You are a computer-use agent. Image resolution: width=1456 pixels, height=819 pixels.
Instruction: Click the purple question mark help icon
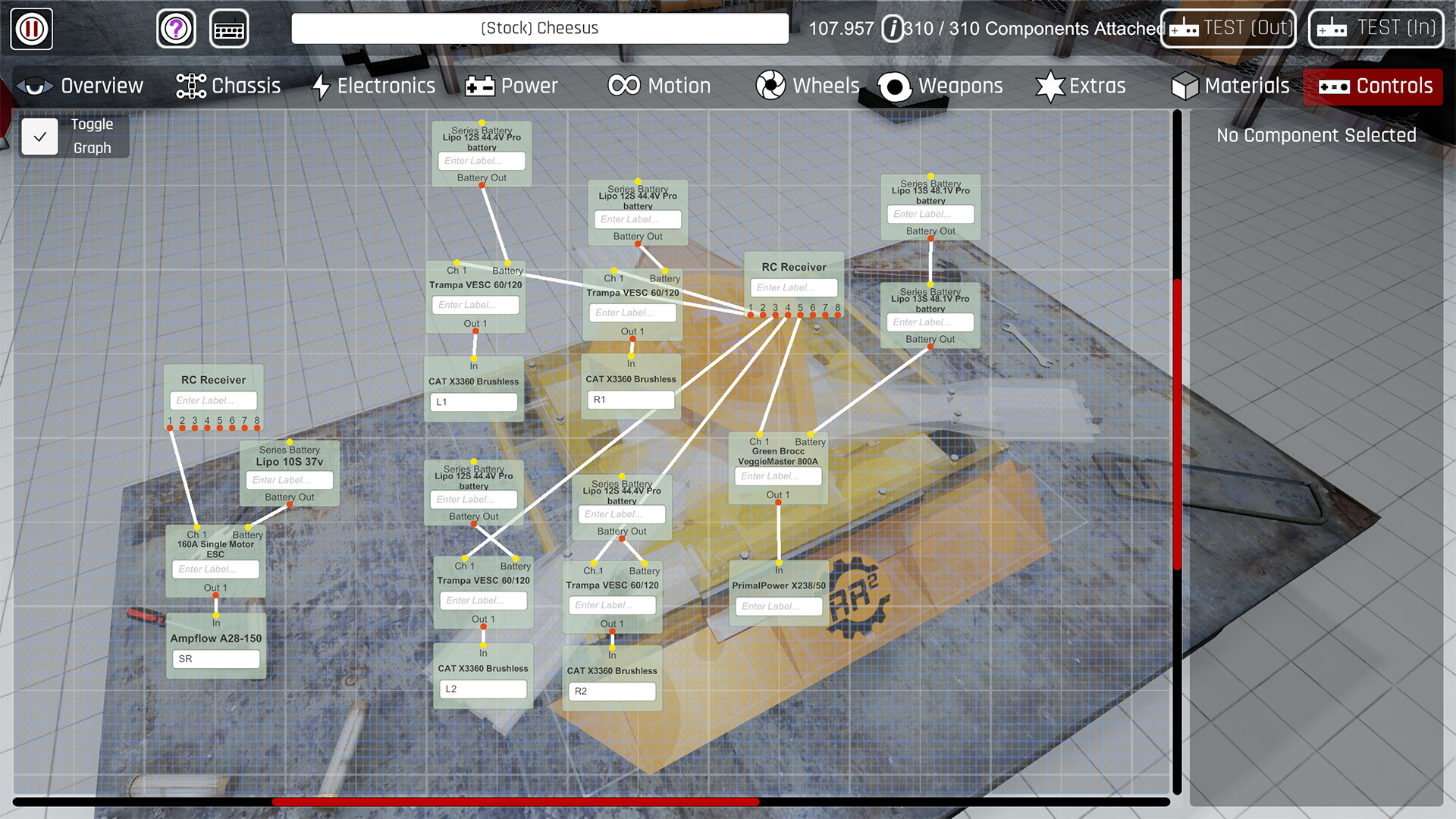pyautogui.click(x=175, y=28)
